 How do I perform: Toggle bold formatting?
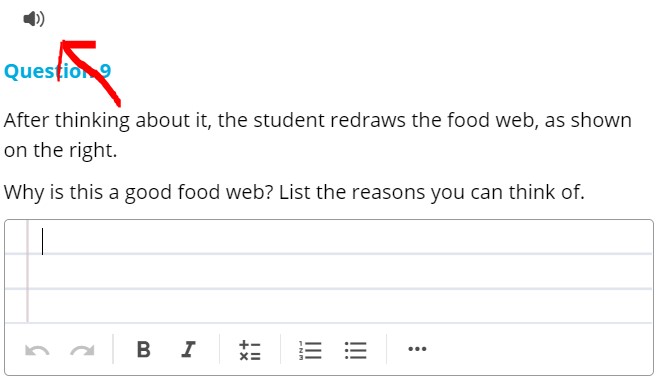[x=144, y=349]
